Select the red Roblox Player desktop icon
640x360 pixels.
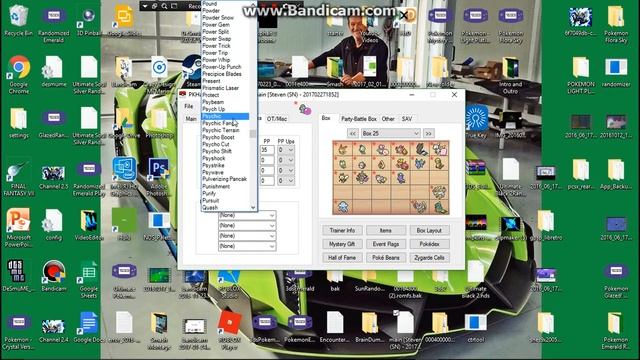229,329
